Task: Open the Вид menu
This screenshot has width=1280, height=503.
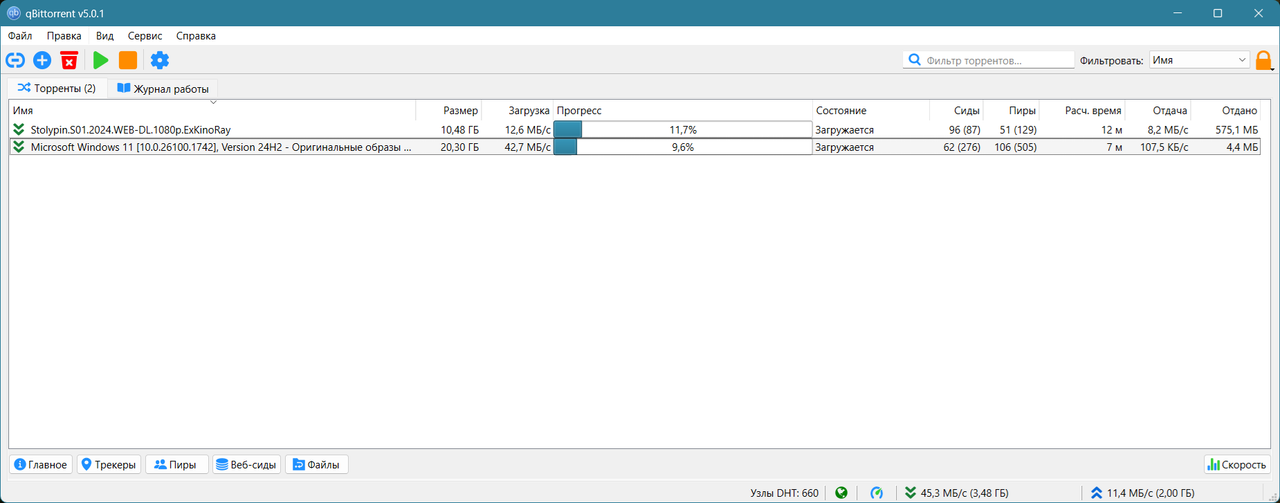Action: click(105, 36)
